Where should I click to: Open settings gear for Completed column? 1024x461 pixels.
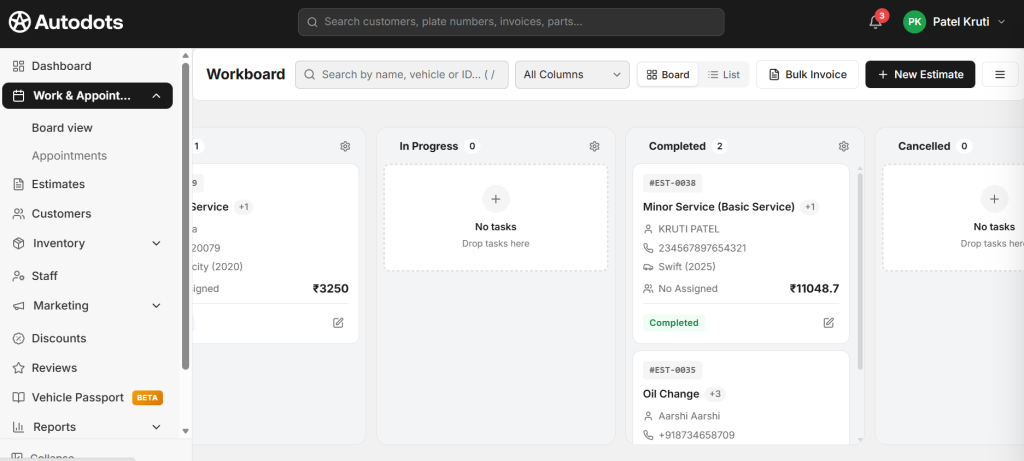click(843, 146)
